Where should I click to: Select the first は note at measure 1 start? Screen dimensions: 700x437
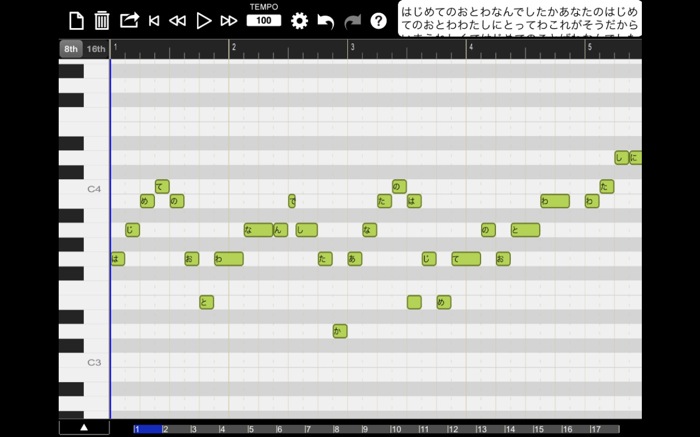118,259
